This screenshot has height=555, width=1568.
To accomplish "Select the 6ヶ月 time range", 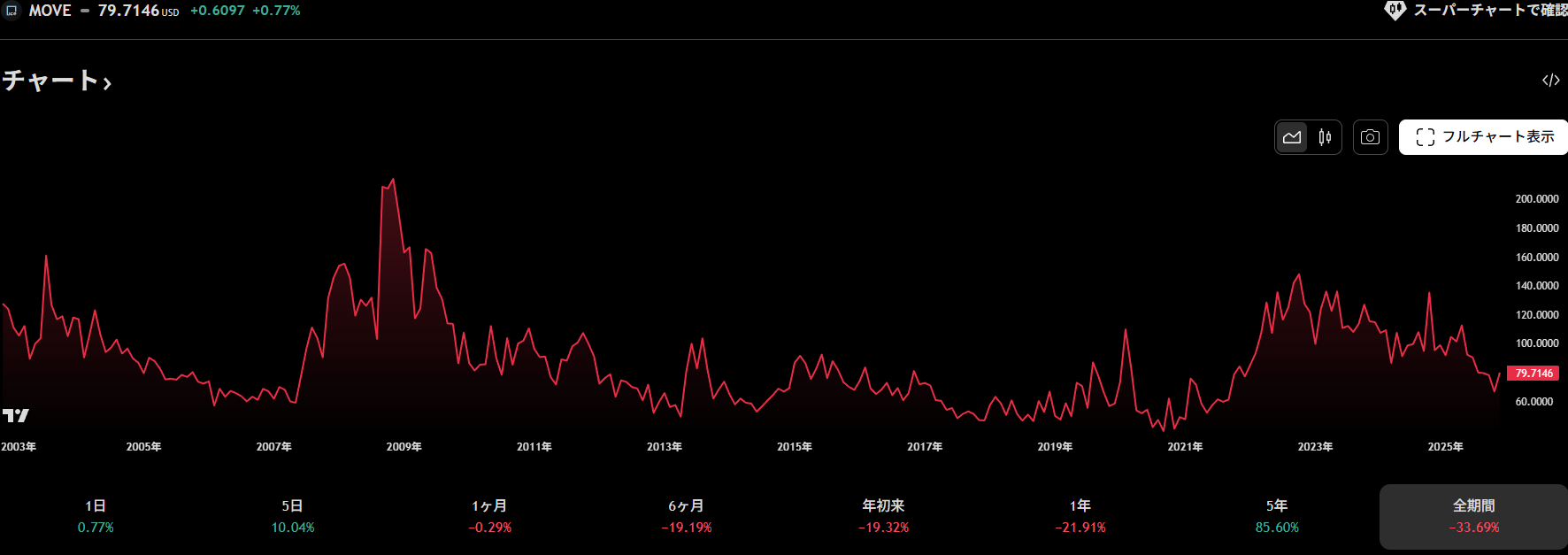I will click(686, 516).
